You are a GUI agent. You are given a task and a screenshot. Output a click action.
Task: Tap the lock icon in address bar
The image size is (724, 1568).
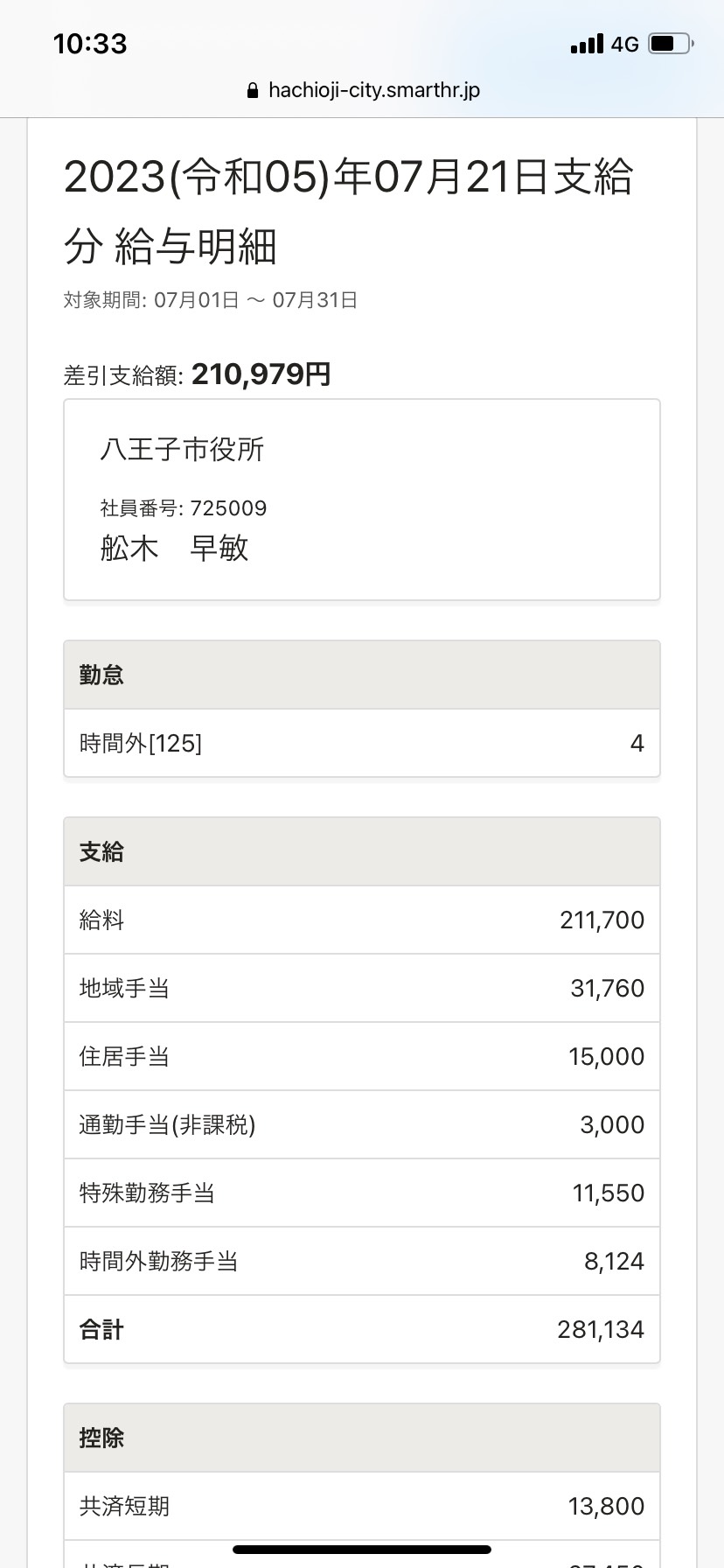point(253,91)
